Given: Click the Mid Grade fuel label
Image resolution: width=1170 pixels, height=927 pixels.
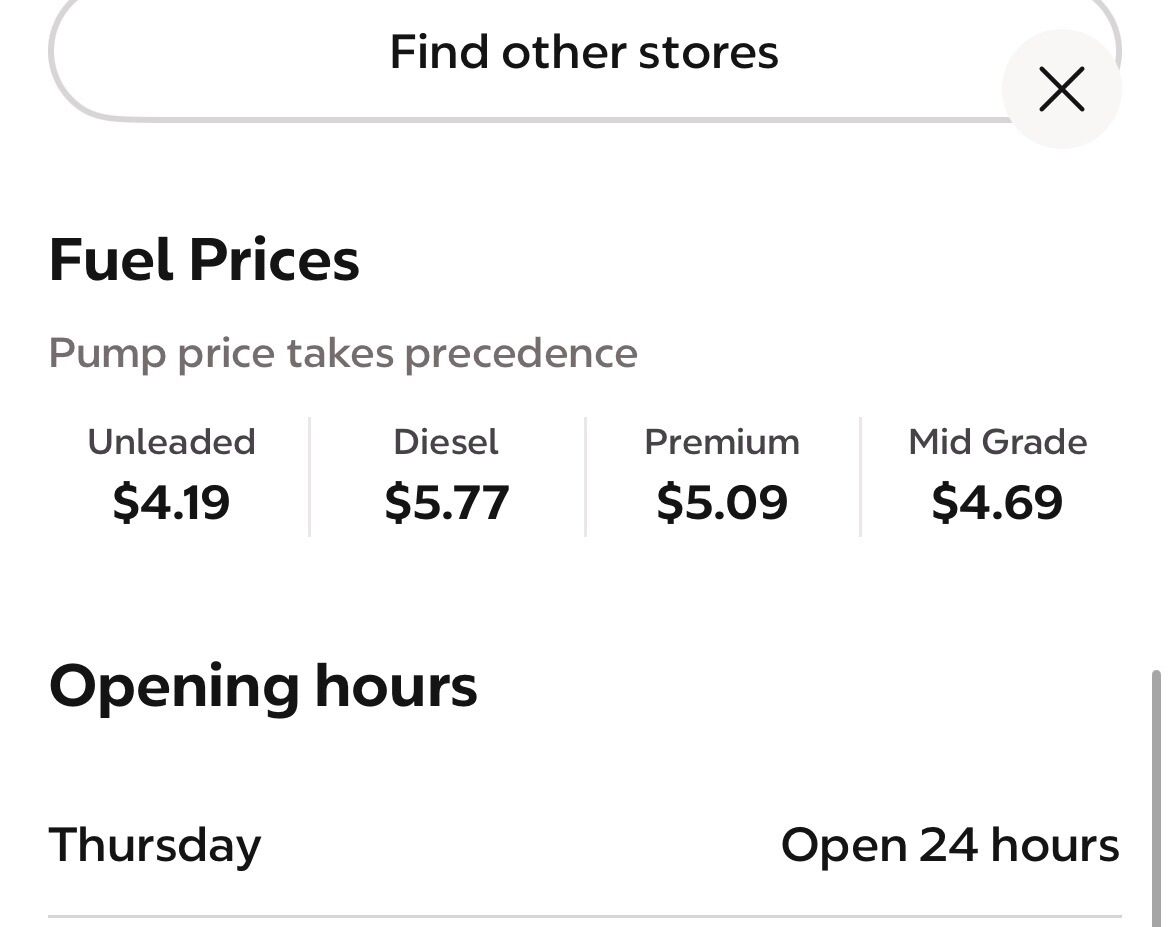Looking at the screenshot, I should (997, 442).
